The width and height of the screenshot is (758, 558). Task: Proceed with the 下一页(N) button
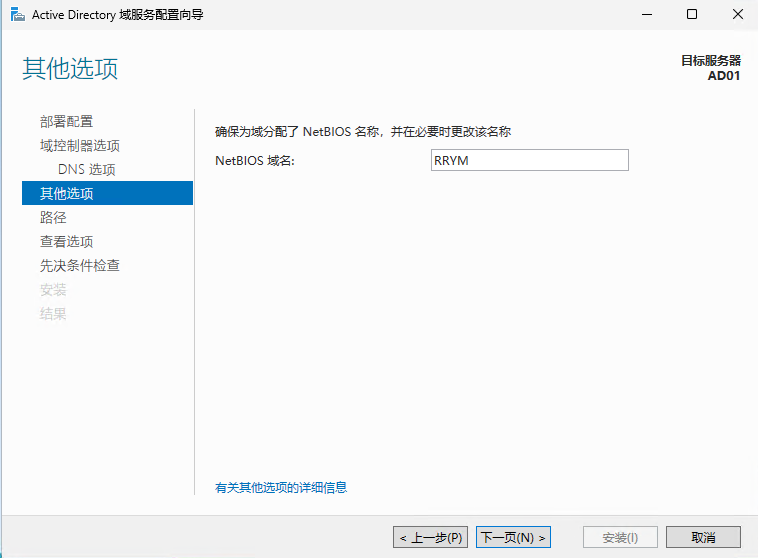(513, 538)
